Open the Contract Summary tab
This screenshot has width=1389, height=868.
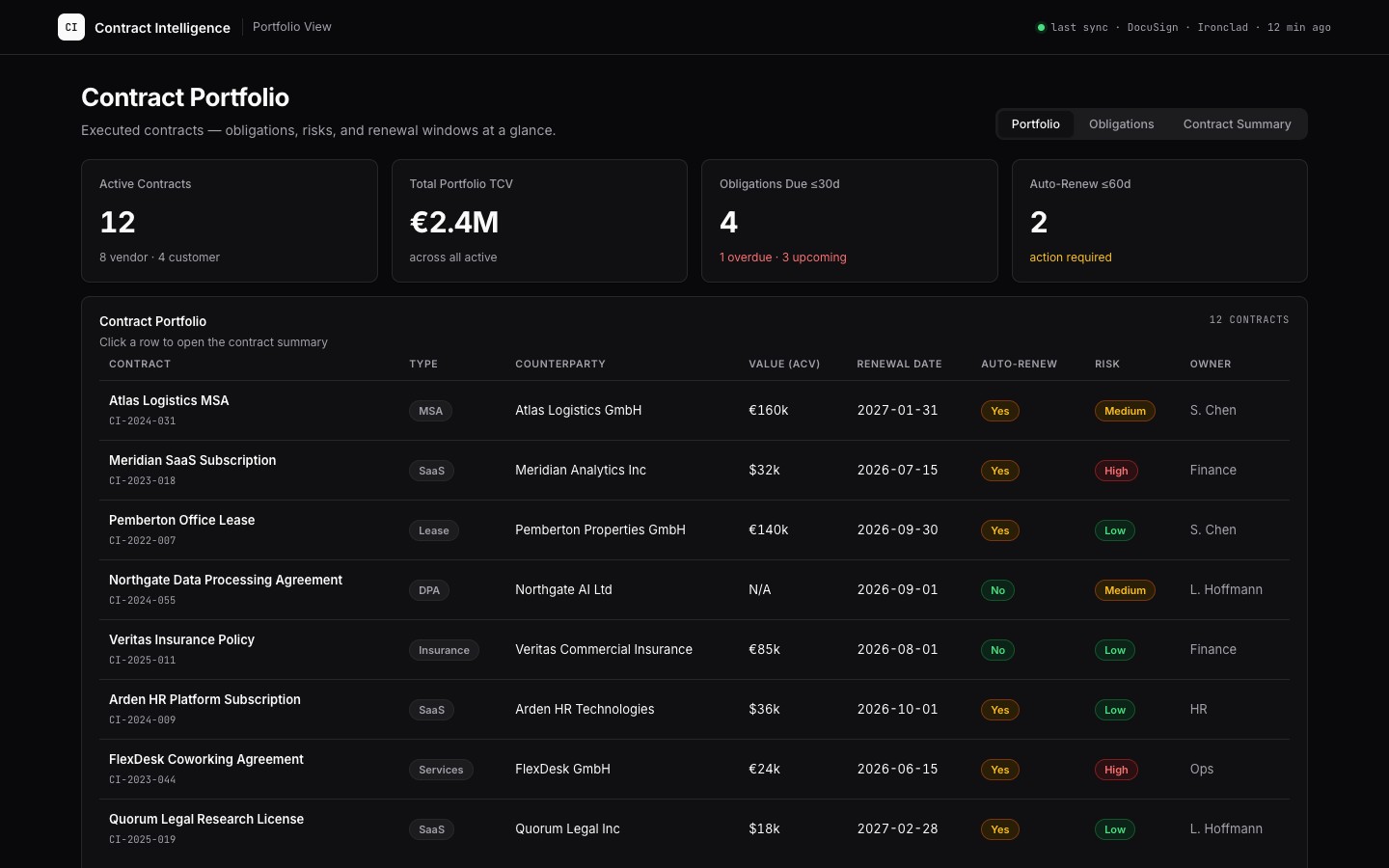(x=1237, y=124)
